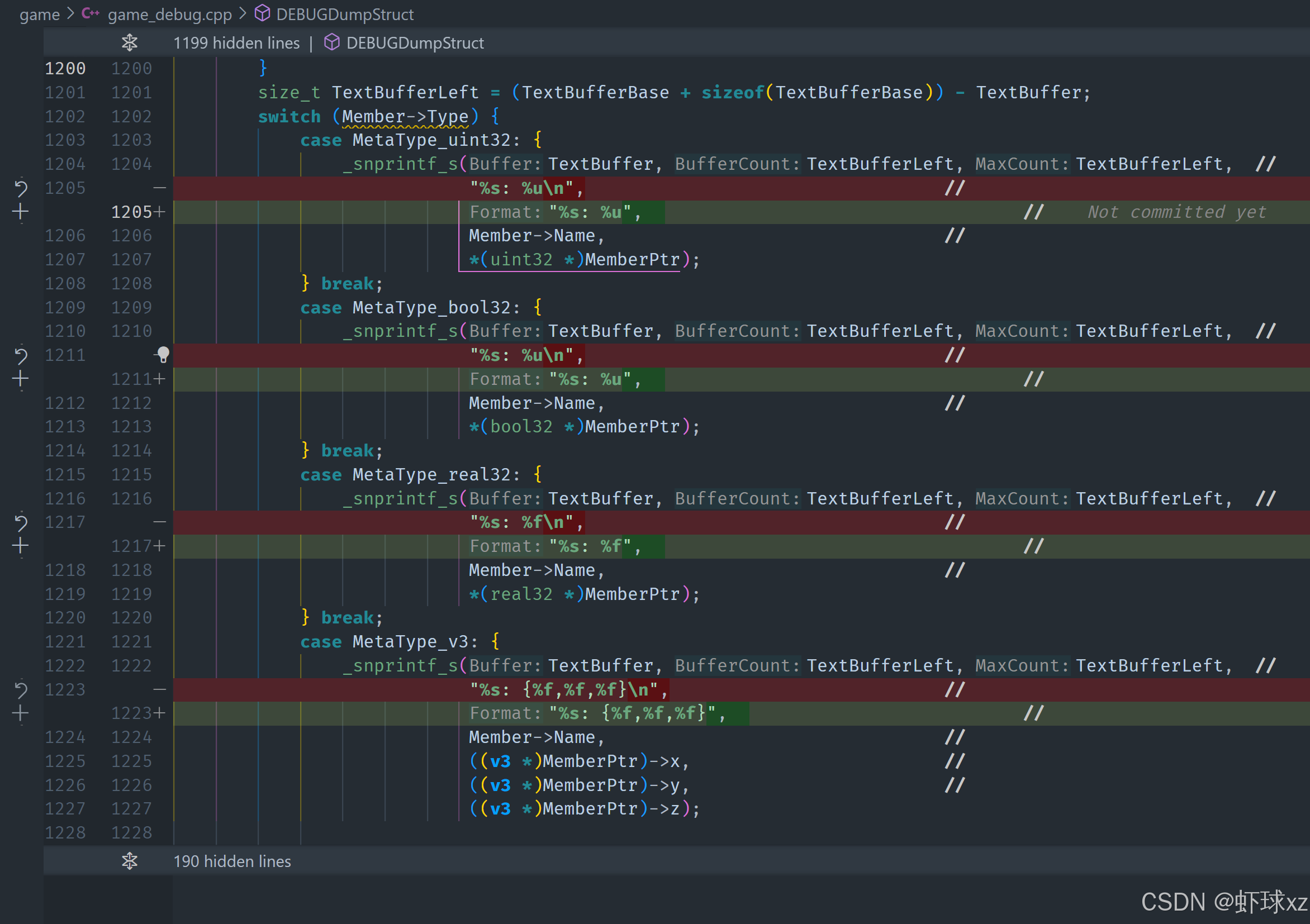
Task: Click the 190 hidden lines text
Action: (232, 861)
